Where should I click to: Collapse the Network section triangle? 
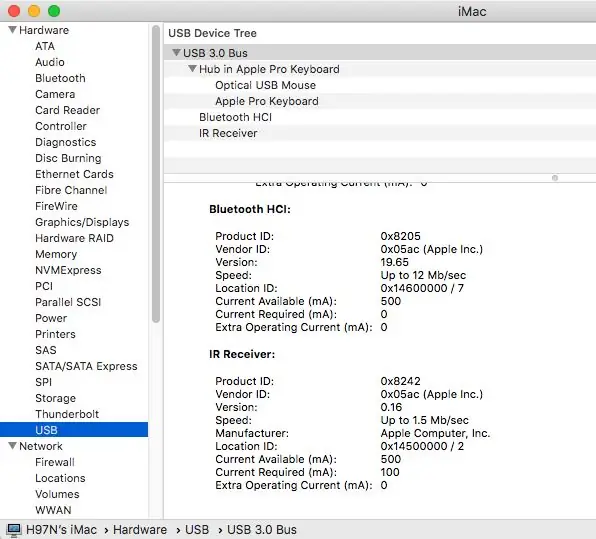[x=13, y=445]
